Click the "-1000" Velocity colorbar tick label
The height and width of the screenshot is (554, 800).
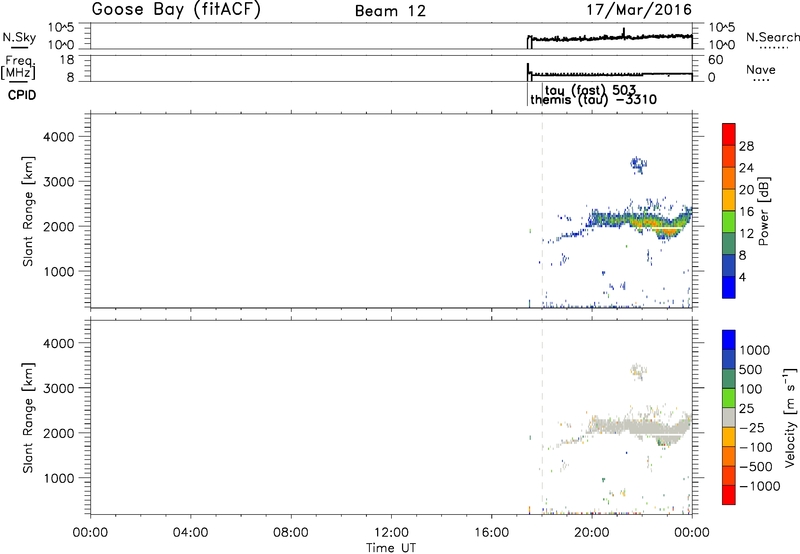click(x=759, y=486)
